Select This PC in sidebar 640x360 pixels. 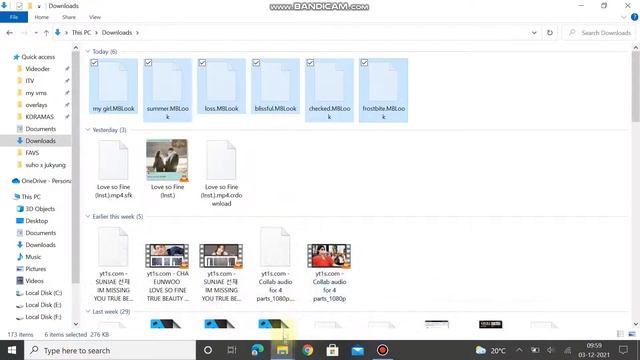pyautogui.click(x=31, y=197)
